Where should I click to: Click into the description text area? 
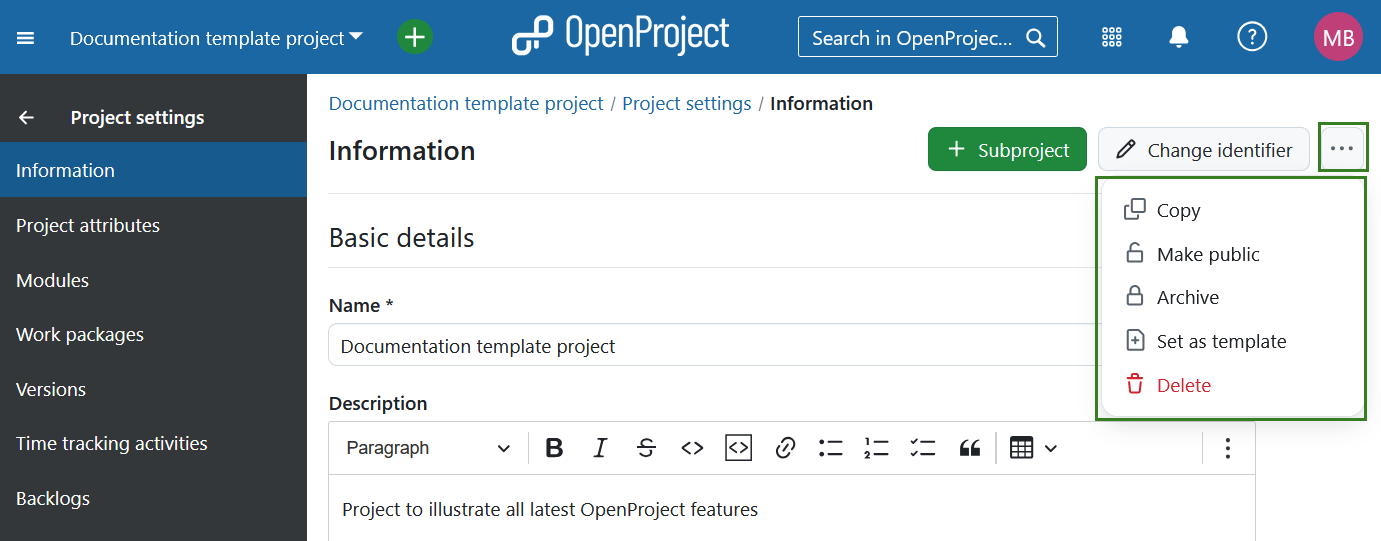791,509
